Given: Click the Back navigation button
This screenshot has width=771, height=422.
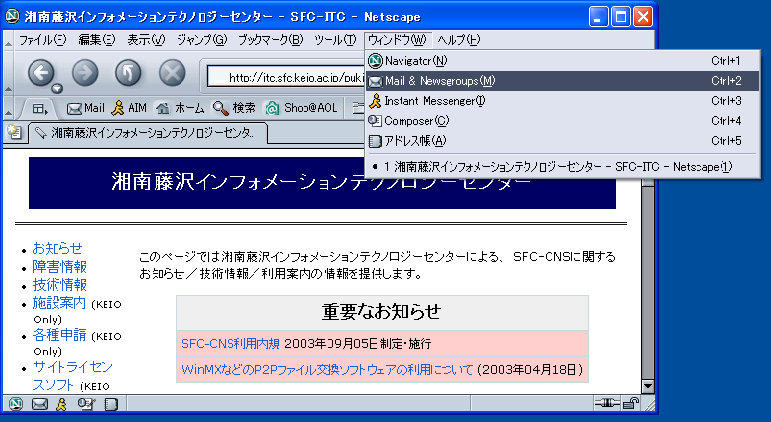Looking at the screenshot, I should coord(41,72).
